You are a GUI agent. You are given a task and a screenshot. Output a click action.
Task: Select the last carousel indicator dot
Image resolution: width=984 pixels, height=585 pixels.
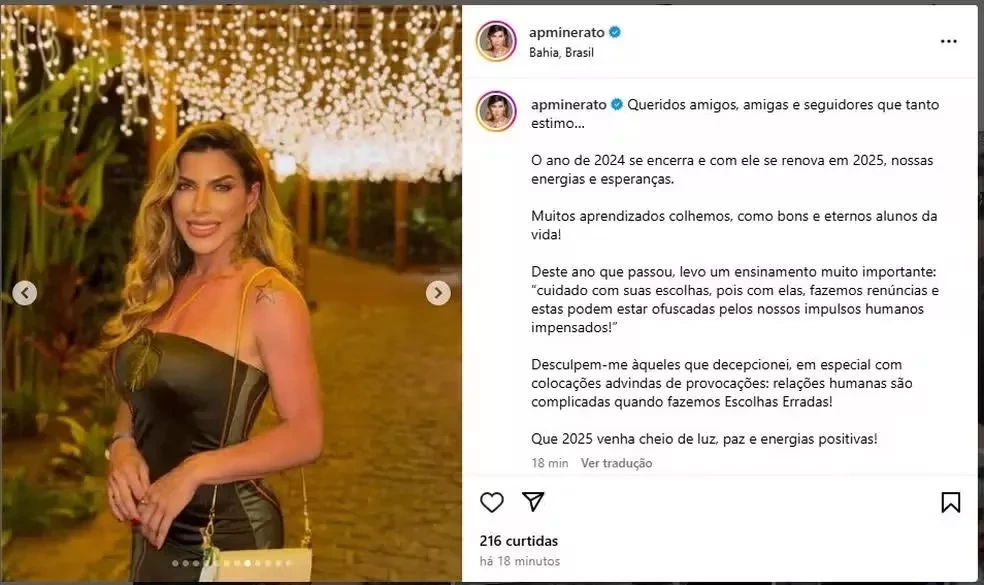[289, 563]
